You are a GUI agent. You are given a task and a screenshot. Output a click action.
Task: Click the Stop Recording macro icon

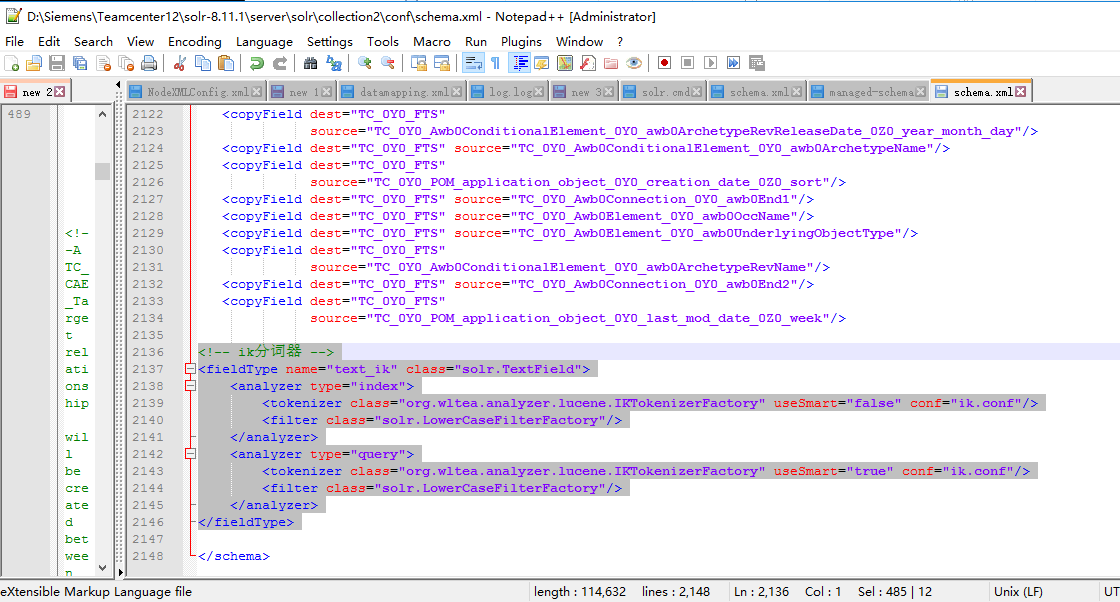687,63
